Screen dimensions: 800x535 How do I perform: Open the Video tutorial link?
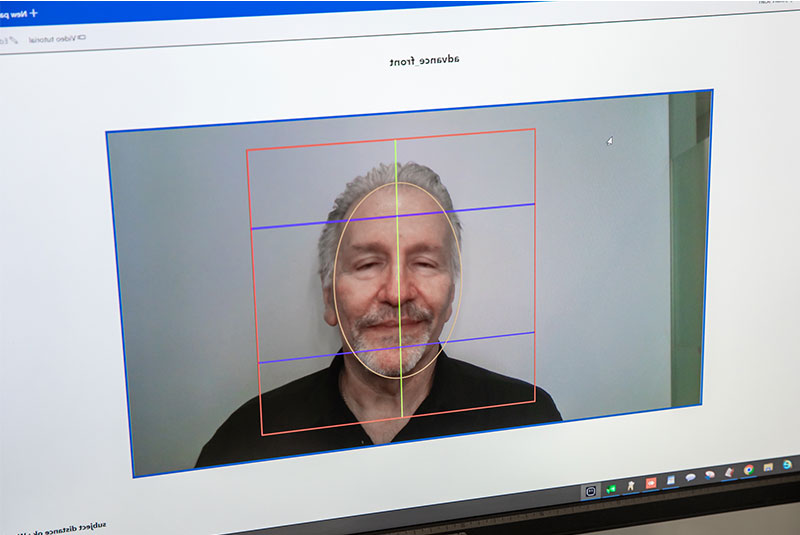tap(52, 39)
